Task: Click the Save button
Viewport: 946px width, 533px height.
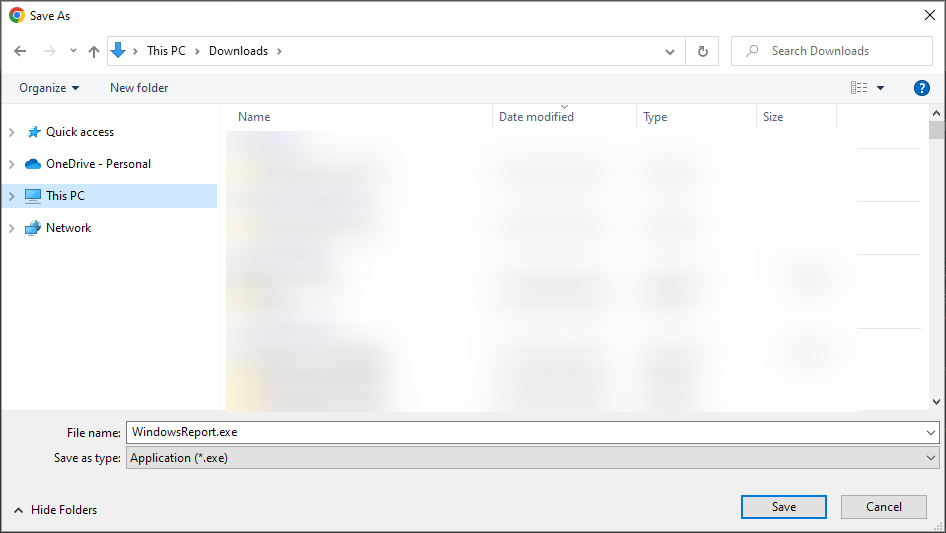Action: coord(784,507)
